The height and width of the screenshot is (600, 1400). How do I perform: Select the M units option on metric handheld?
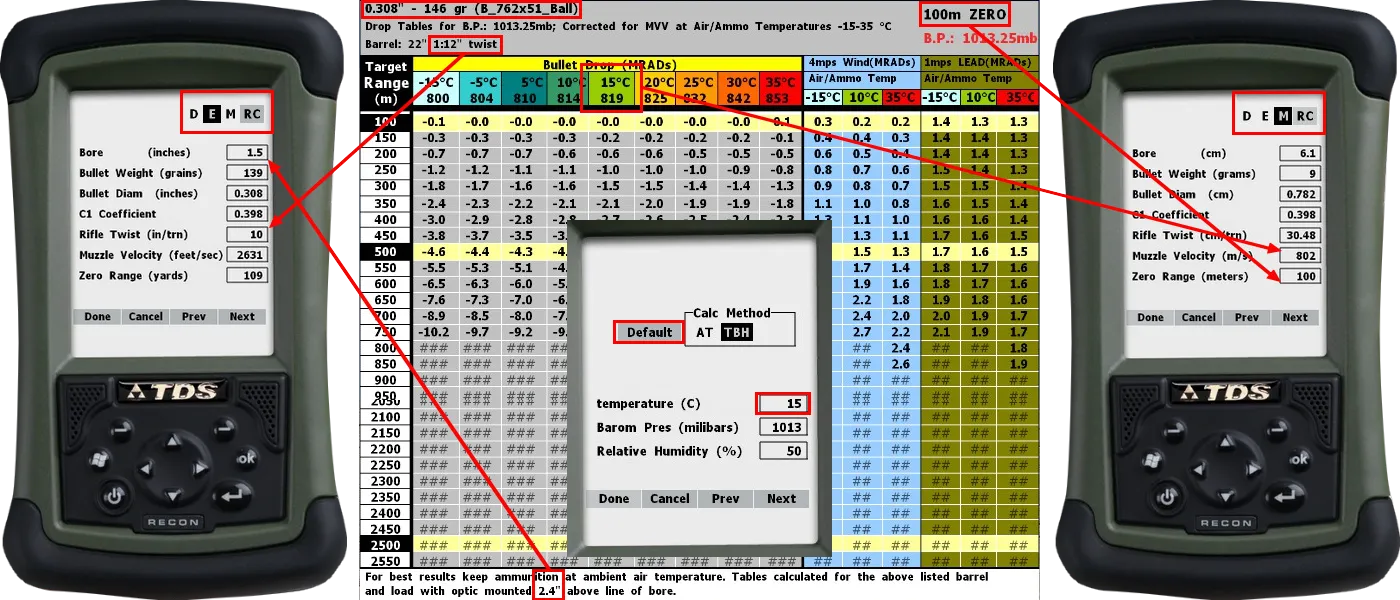pyautogui.click(x=1284, y=116)
